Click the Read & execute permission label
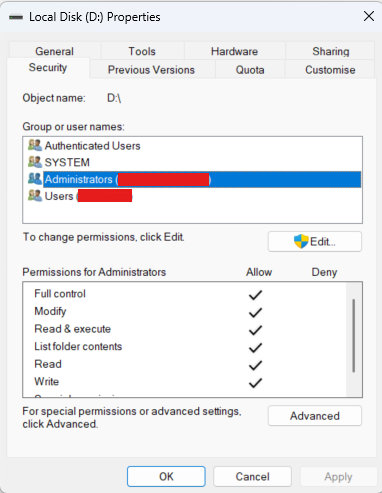Screen dimensions: 382x493 [73, 329]
